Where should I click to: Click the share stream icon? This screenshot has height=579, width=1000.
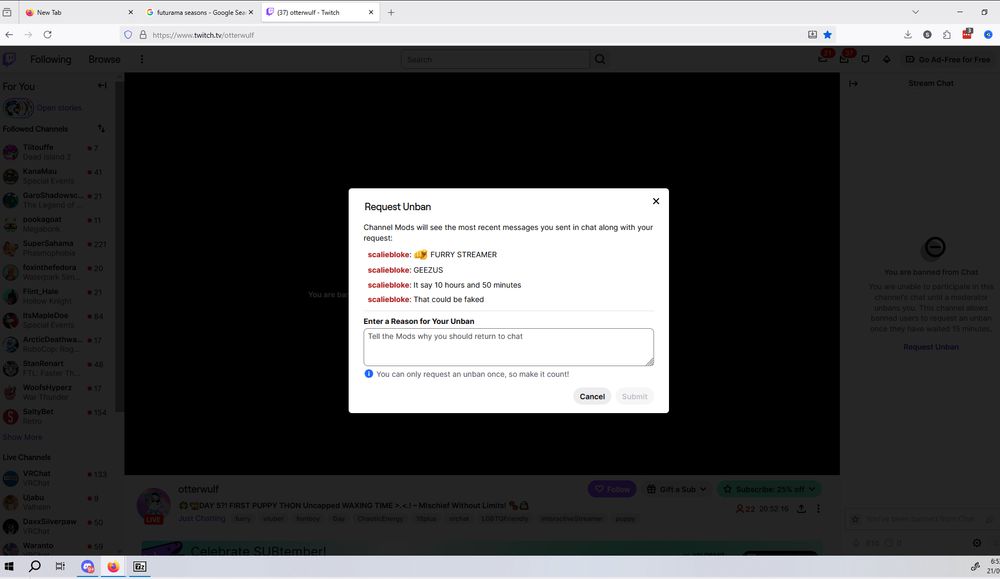801,509
